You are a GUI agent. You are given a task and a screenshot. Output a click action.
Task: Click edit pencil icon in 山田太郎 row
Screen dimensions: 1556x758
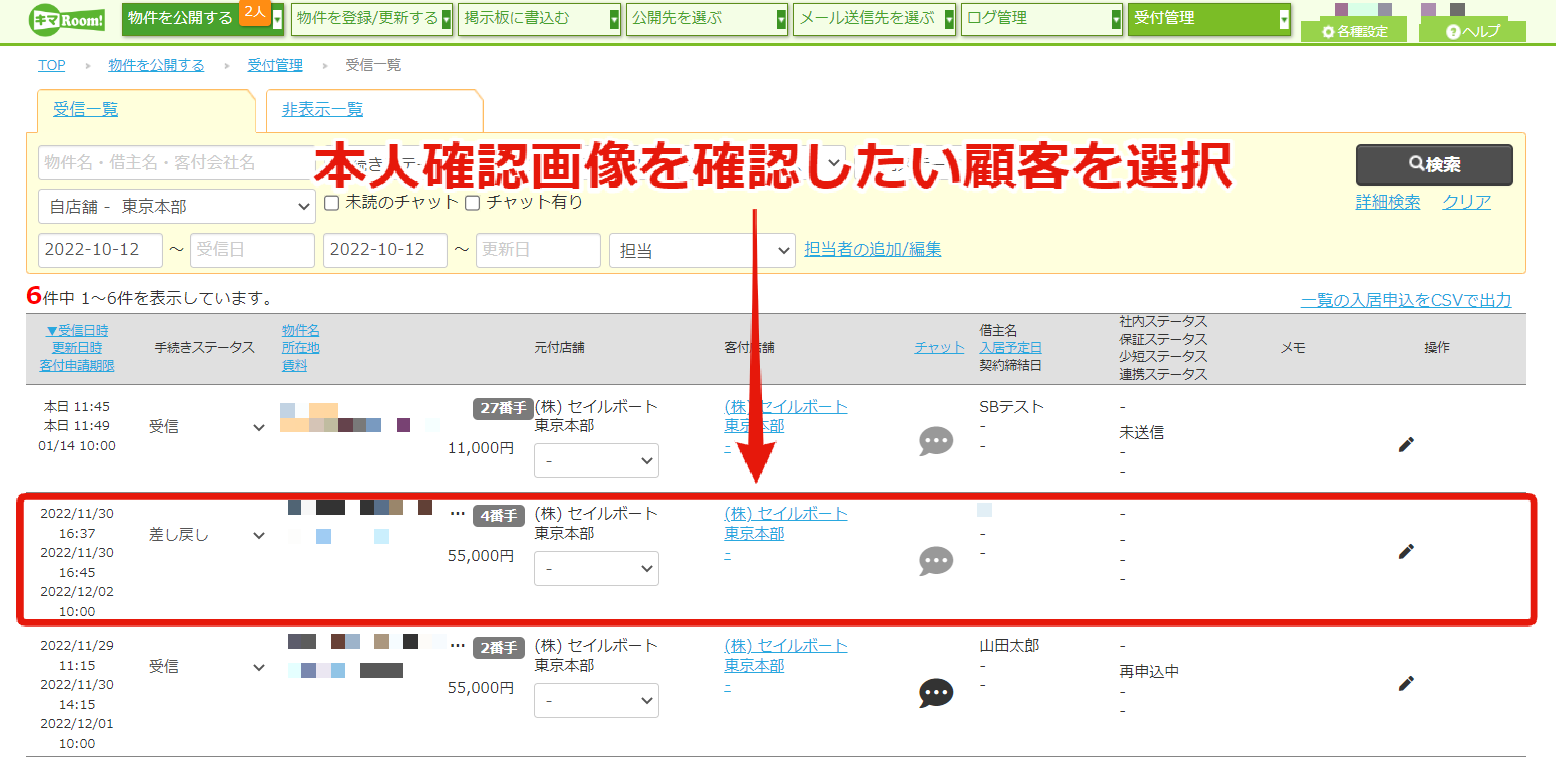tap(1406, 683)
